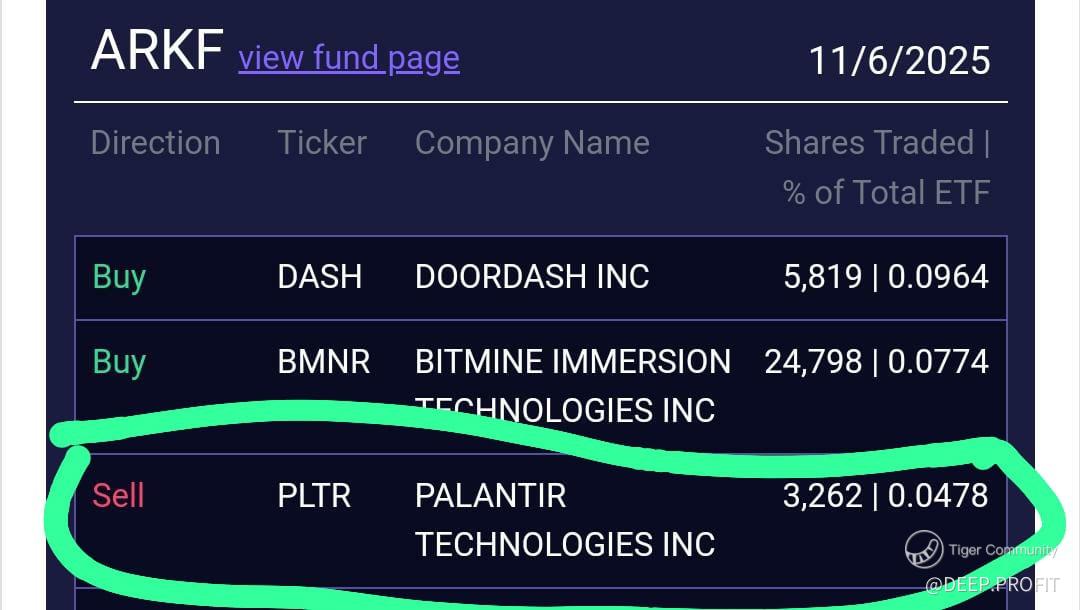
Task: Select BMNR shares value 24,798 | 0.0774
Action: point(876,361)
